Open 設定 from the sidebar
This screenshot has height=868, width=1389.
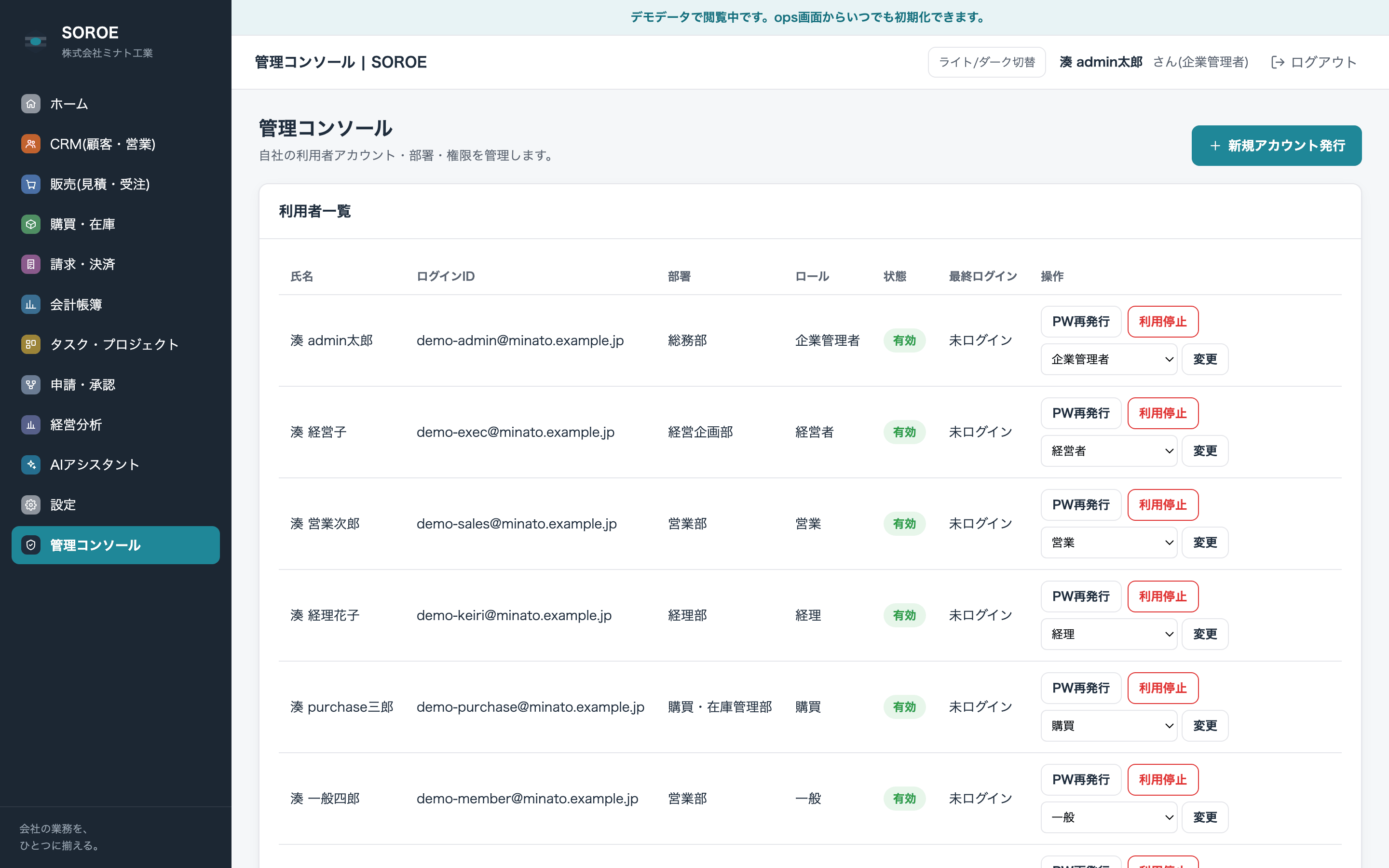(115, 504)
